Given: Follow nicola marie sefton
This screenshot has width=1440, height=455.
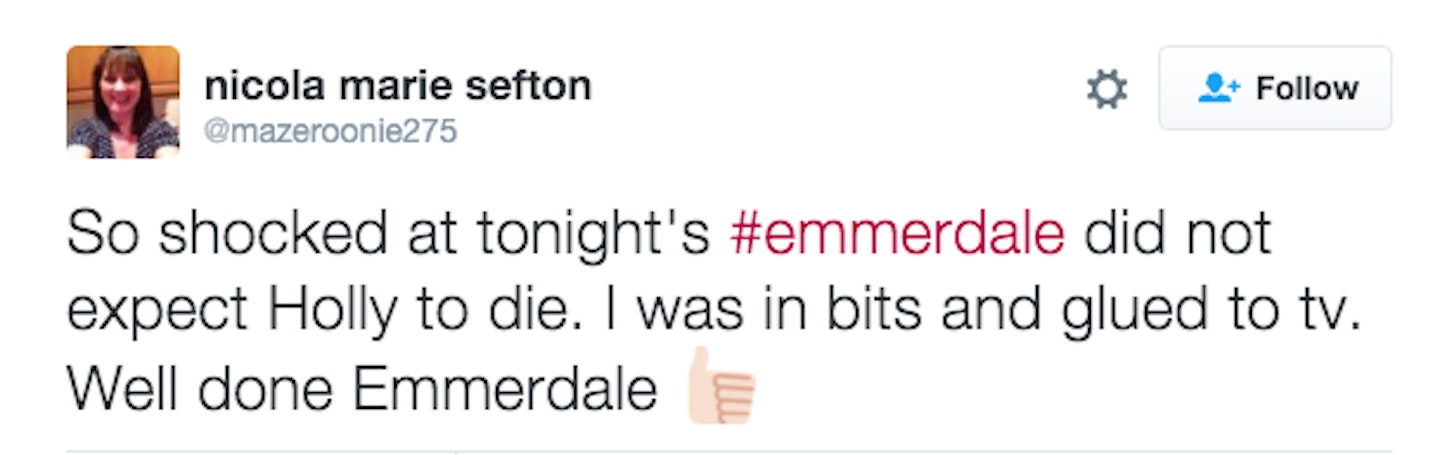Looking at the screenshot, I should pos(1274,89).
